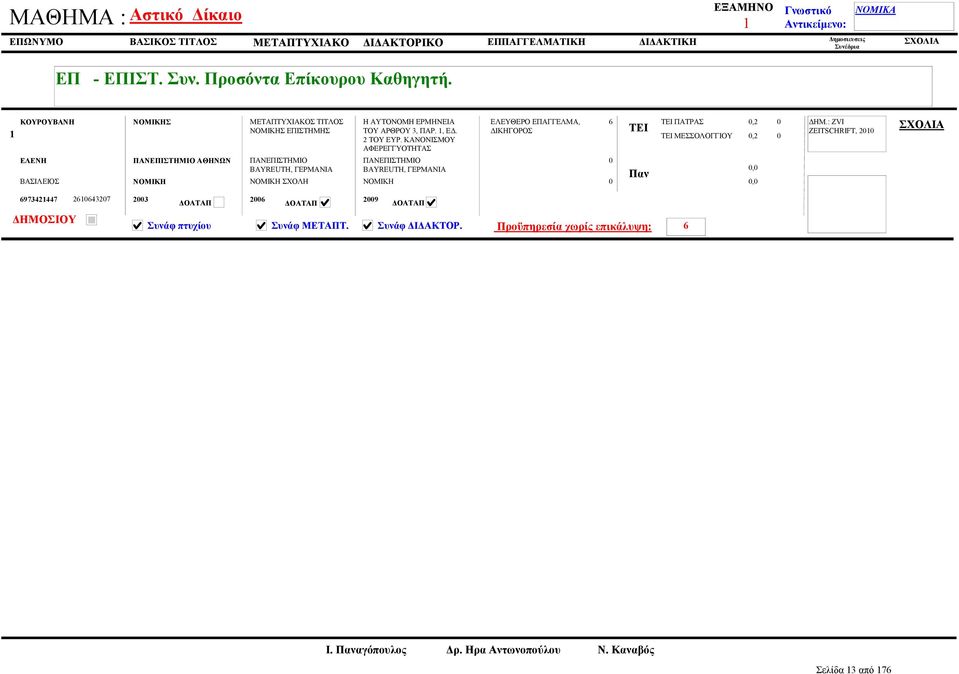Click the ΒΑΣΙΚΟΣ ΤΙΤΛΟΣ column header
The width and height of the screenshot is (959, 674).
[173, 42]
